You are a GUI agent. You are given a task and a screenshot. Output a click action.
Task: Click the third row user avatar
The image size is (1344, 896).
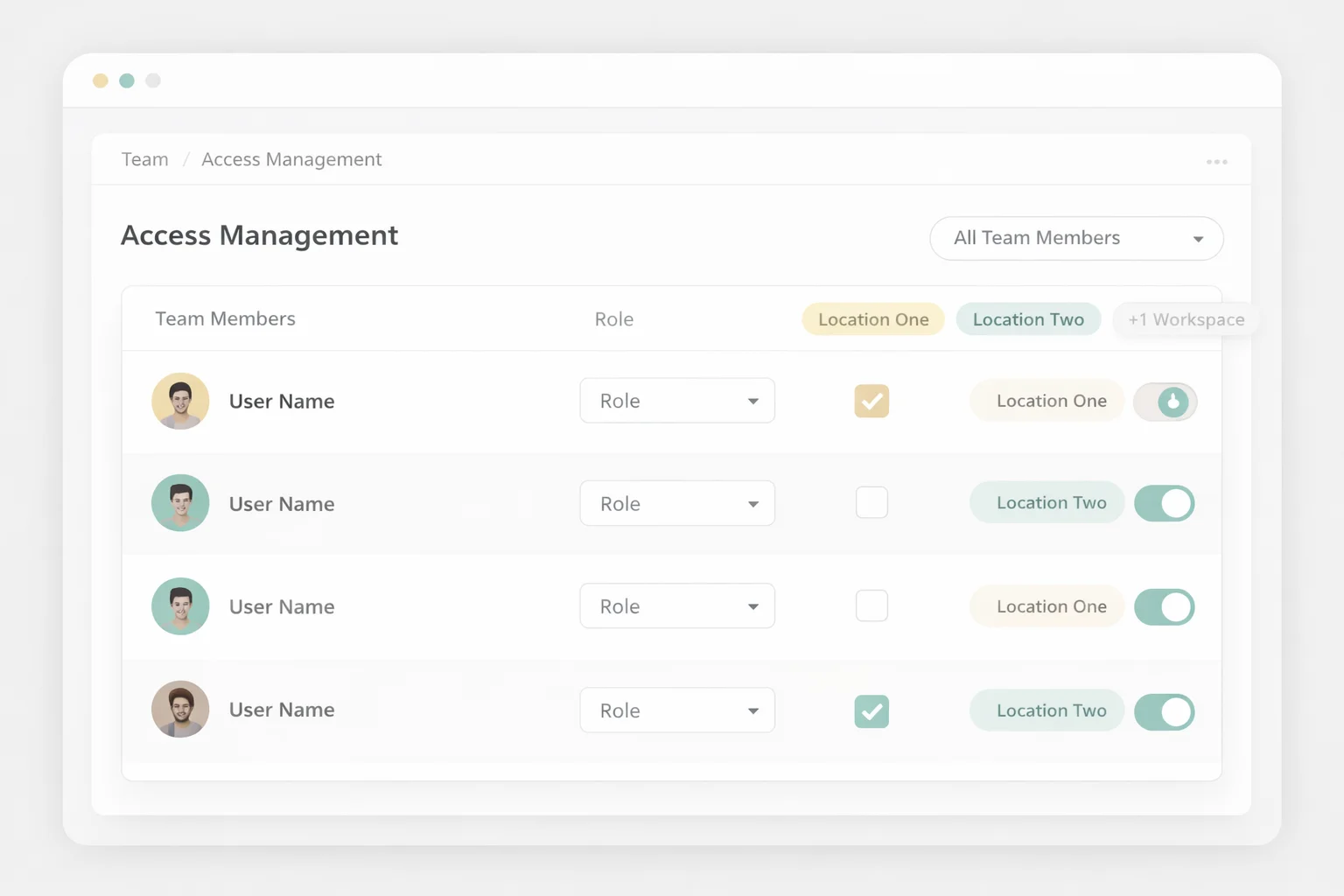(180, 606)
